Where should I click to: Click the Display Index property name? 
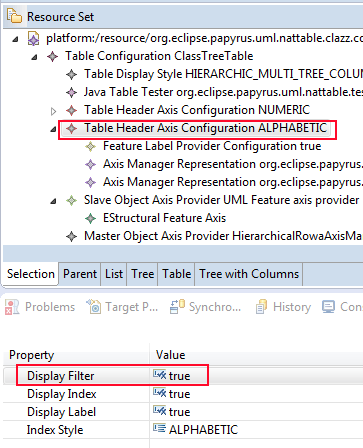[62, 394]
